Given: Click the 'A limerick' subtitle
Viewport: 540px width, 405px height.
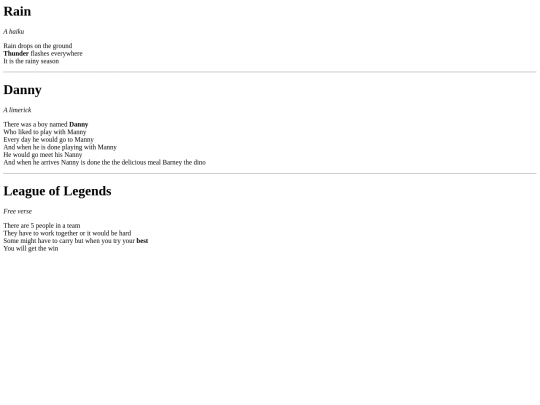Looking at the screenshot, I should pyautogui.click(x=17, y=110).
